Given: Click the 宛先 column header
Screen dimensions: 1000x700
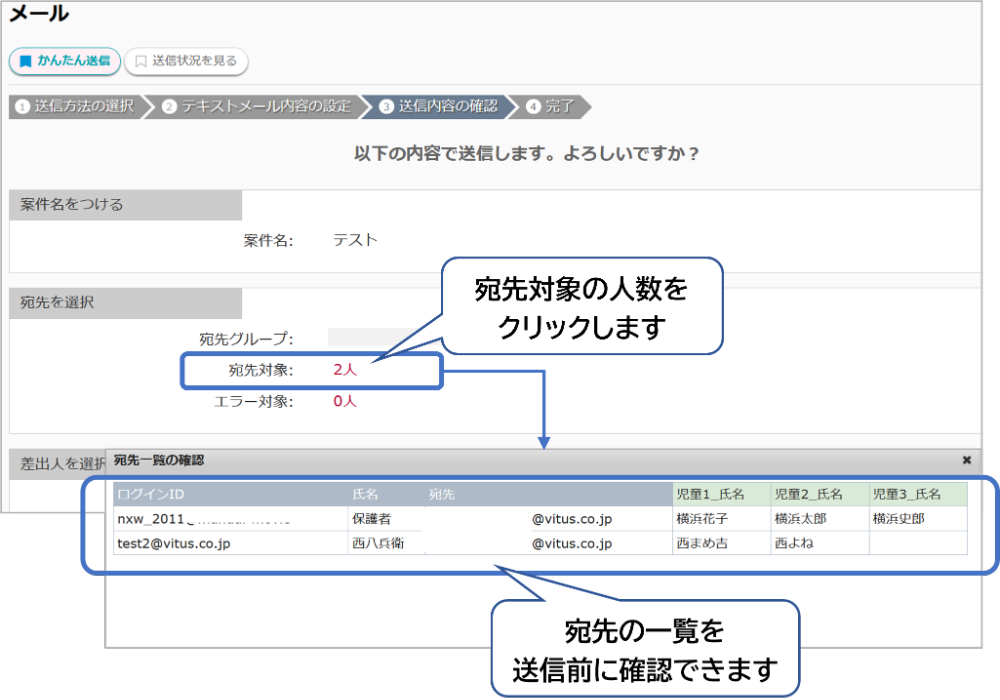Looking at the screenshot, I should tap(442, 494).
